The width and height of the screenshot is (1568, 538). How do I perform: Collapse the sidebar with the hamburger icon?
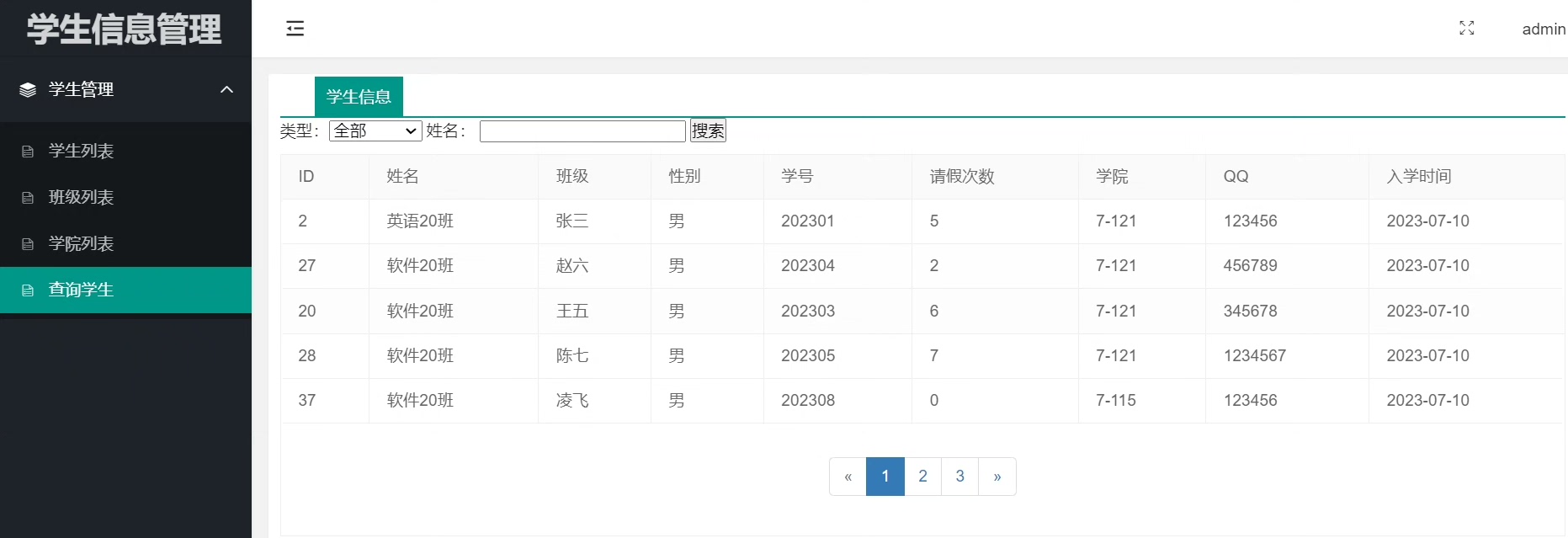[x=295, y=29]
